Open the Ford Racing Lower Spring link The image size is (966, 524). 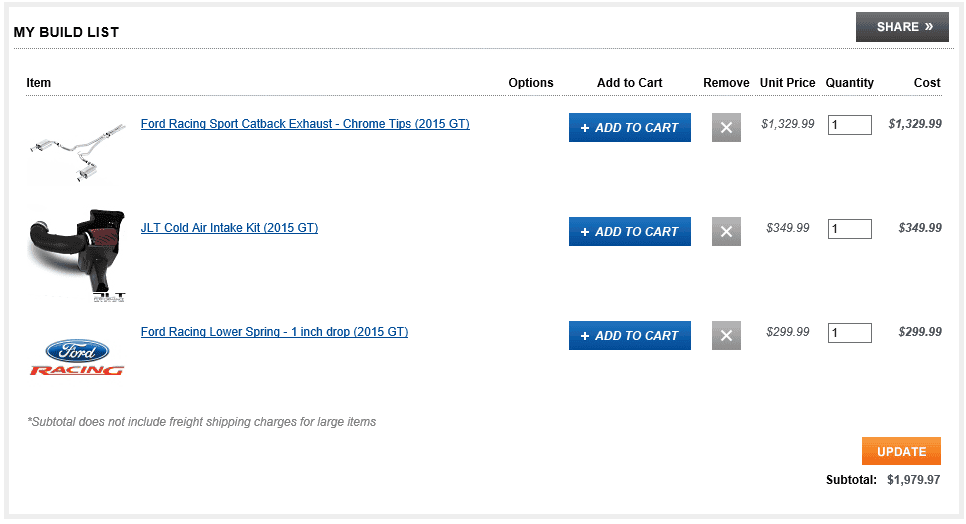point(274,332)
